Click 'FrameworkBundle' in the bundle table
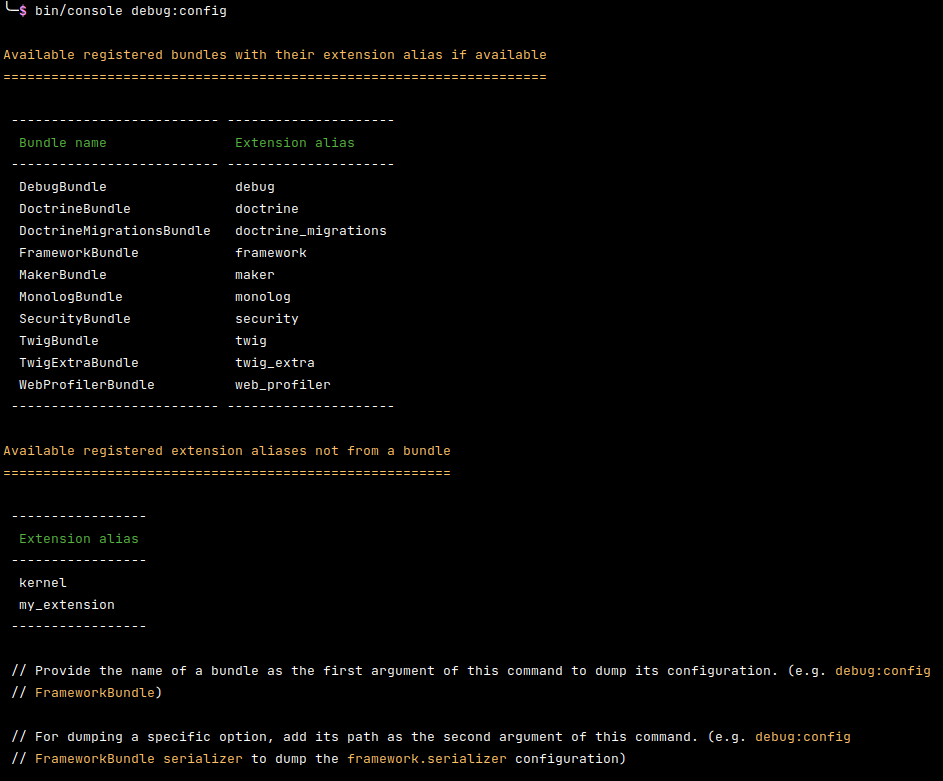Viewport: 943px width, 781px height. [x=79, y=253]
